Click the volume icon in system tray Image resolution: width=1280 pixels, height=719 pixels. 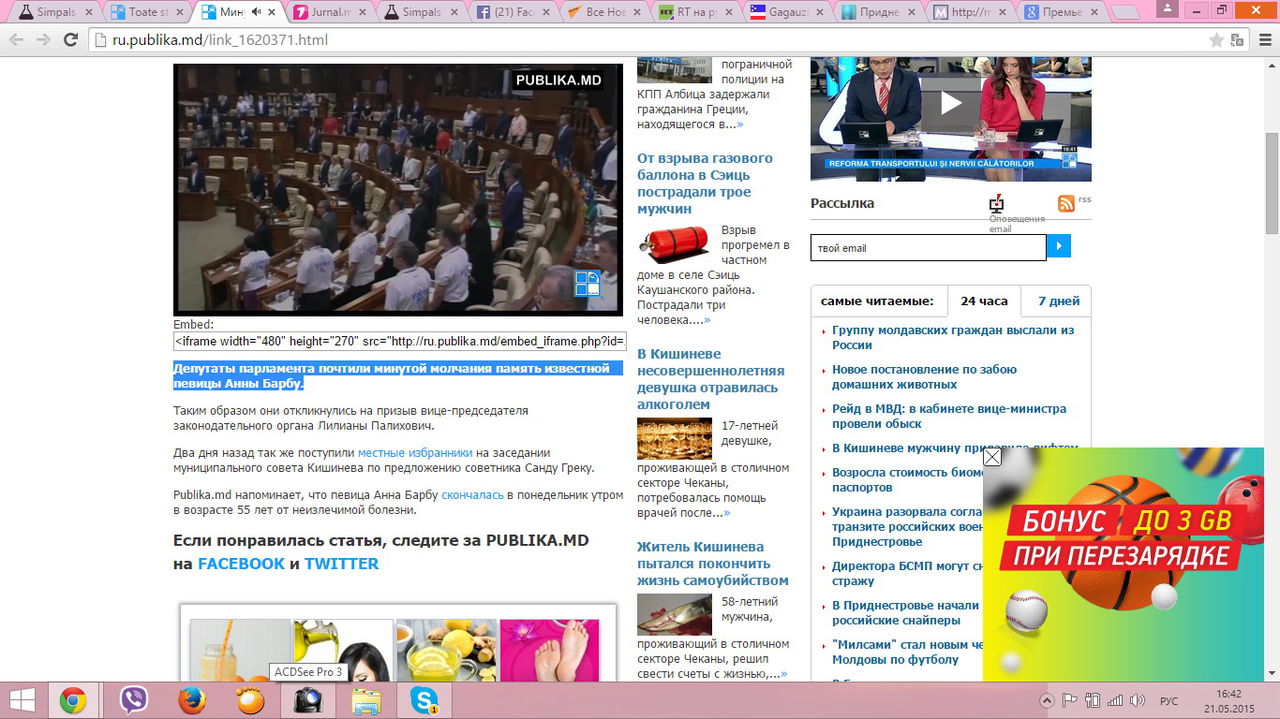pos(1138,701)
